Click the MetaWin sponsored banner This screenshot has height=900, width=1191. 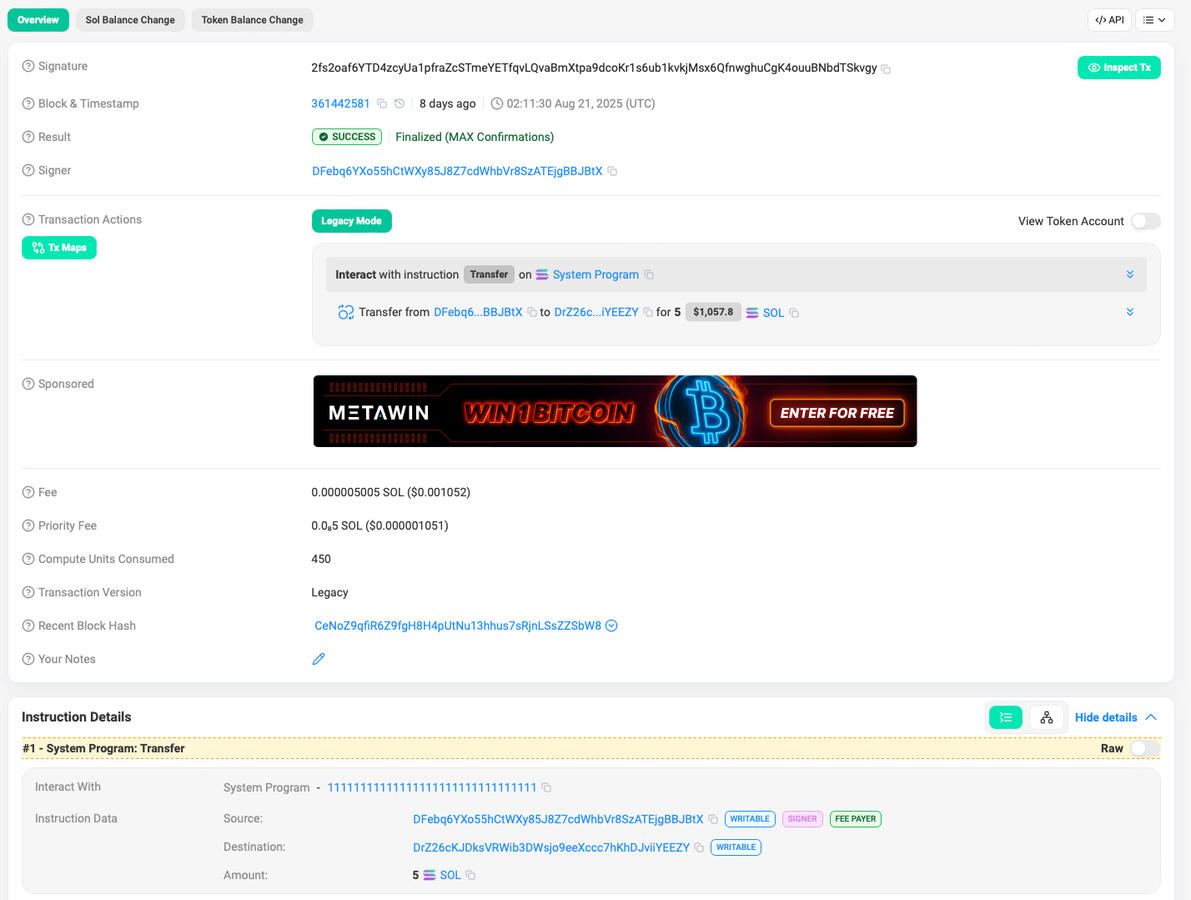tap(614, 411)
